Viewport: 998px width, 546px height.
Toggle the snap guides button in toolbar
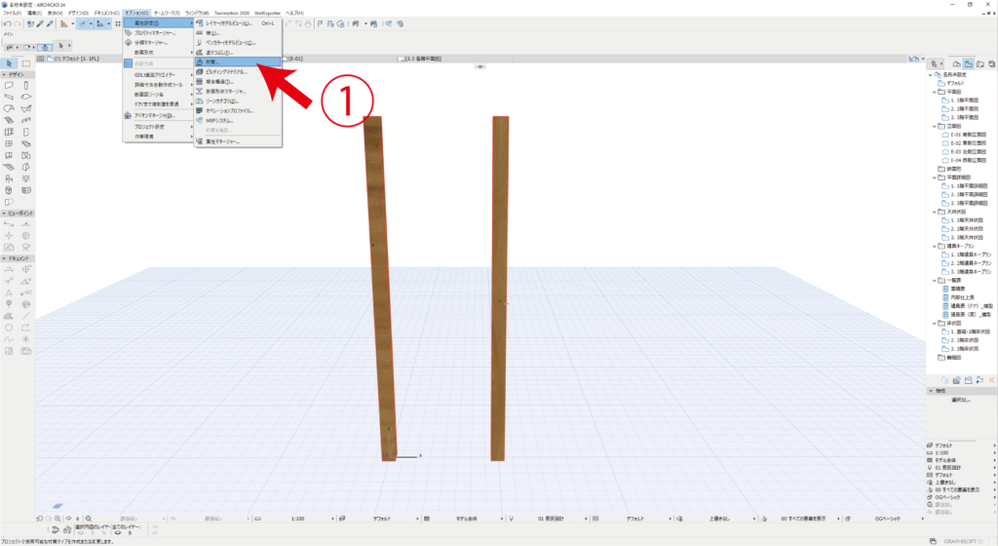coord(101,24)
